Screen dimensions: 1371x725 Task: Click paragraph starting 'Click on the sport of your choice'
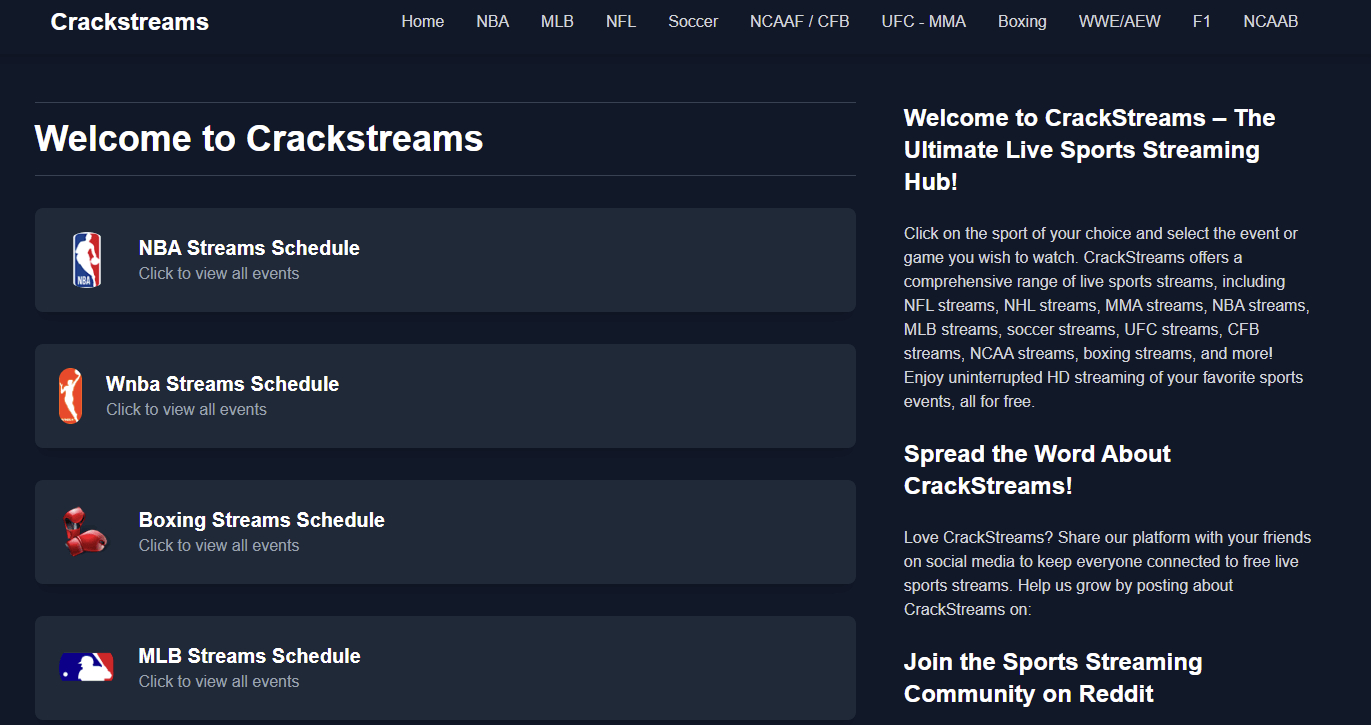pos(1106,317)
